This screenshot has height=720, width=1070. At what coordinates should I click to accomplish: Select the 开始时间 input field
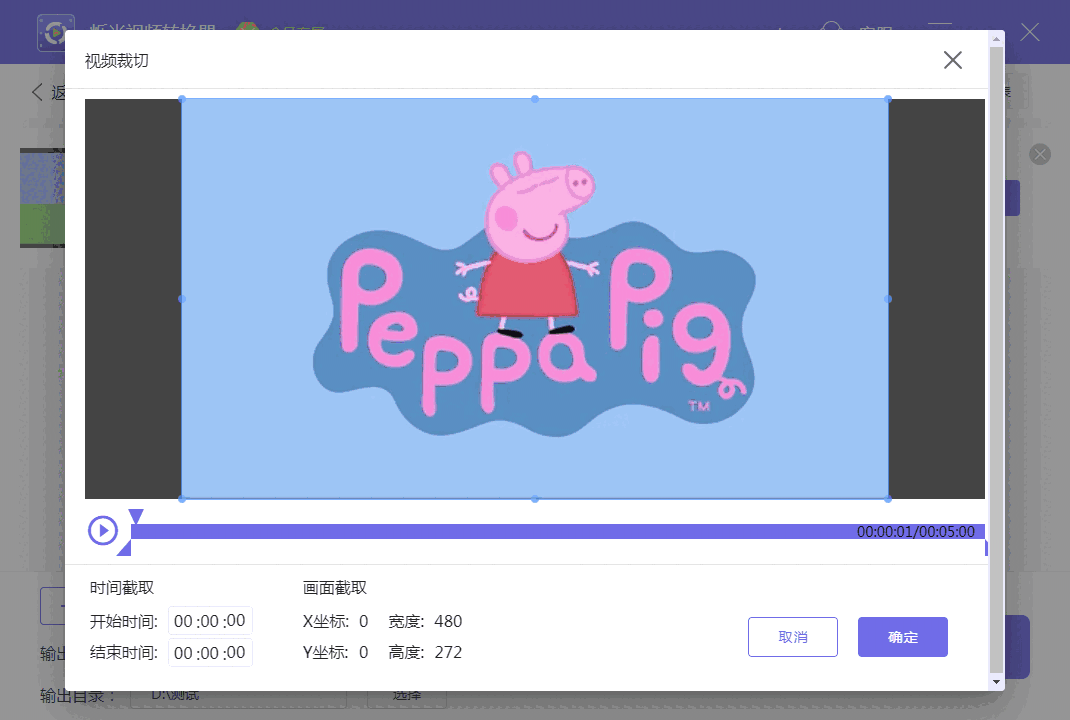point(210,621)
